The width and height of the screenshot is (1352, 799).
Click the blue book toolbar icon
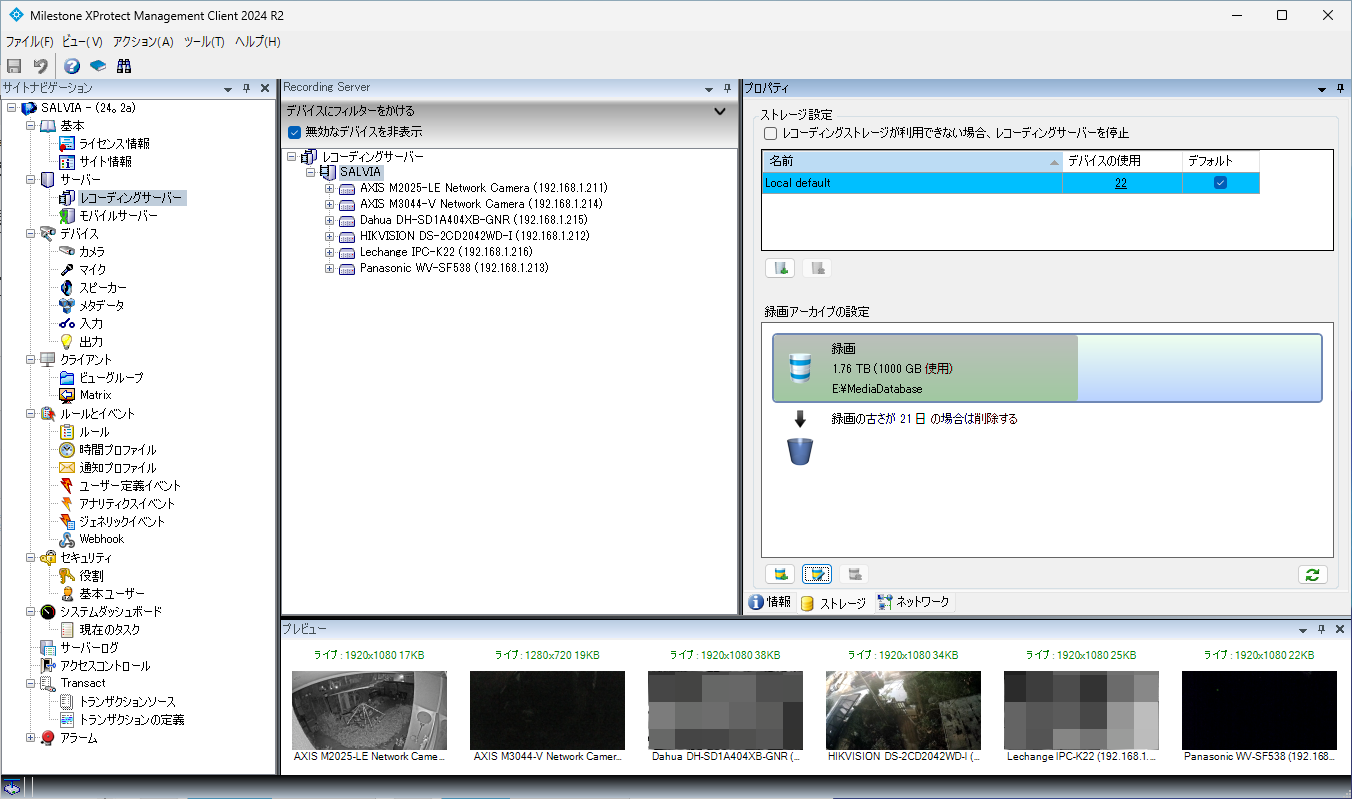[x=98, y=66]
